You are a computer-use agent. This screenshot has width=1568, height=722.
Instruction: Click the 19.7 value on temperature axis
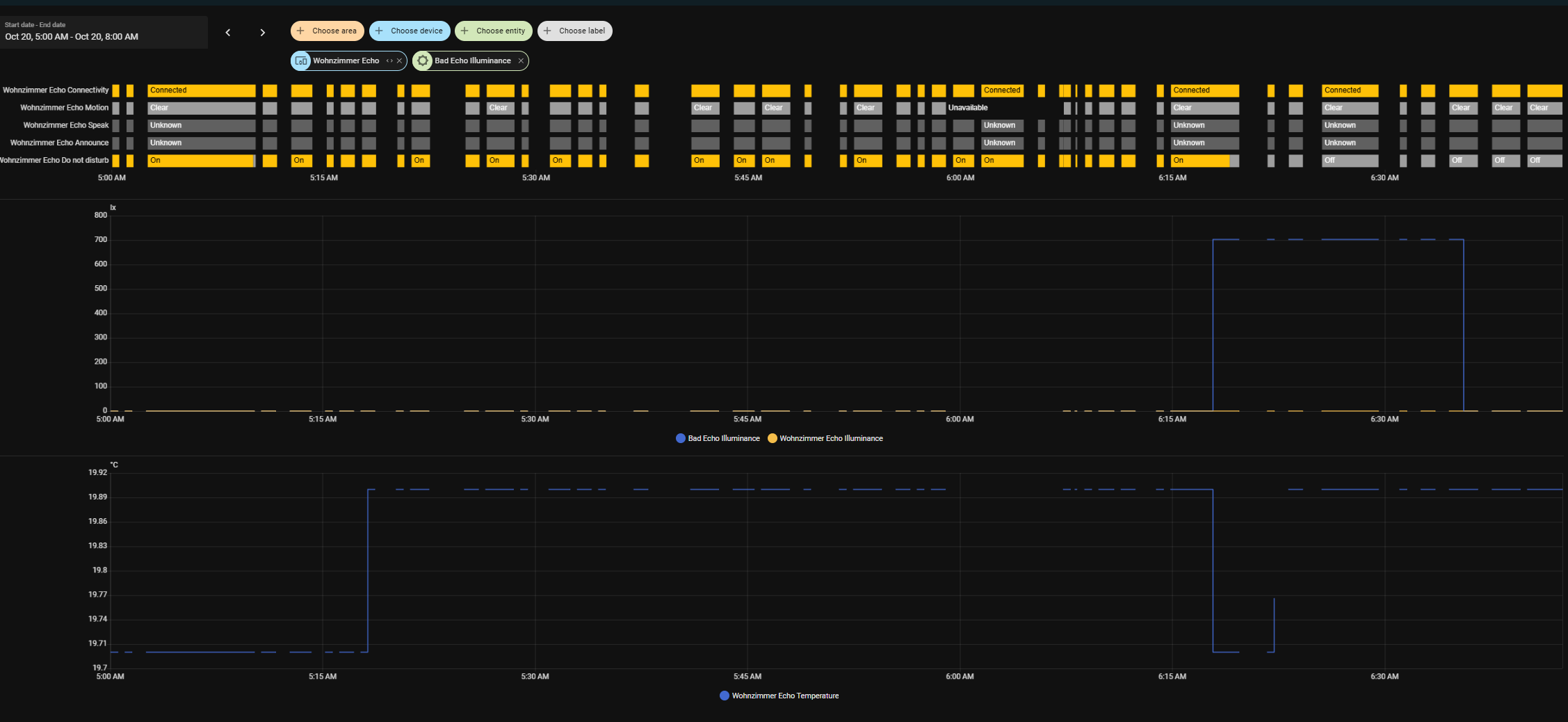(100, 668)
